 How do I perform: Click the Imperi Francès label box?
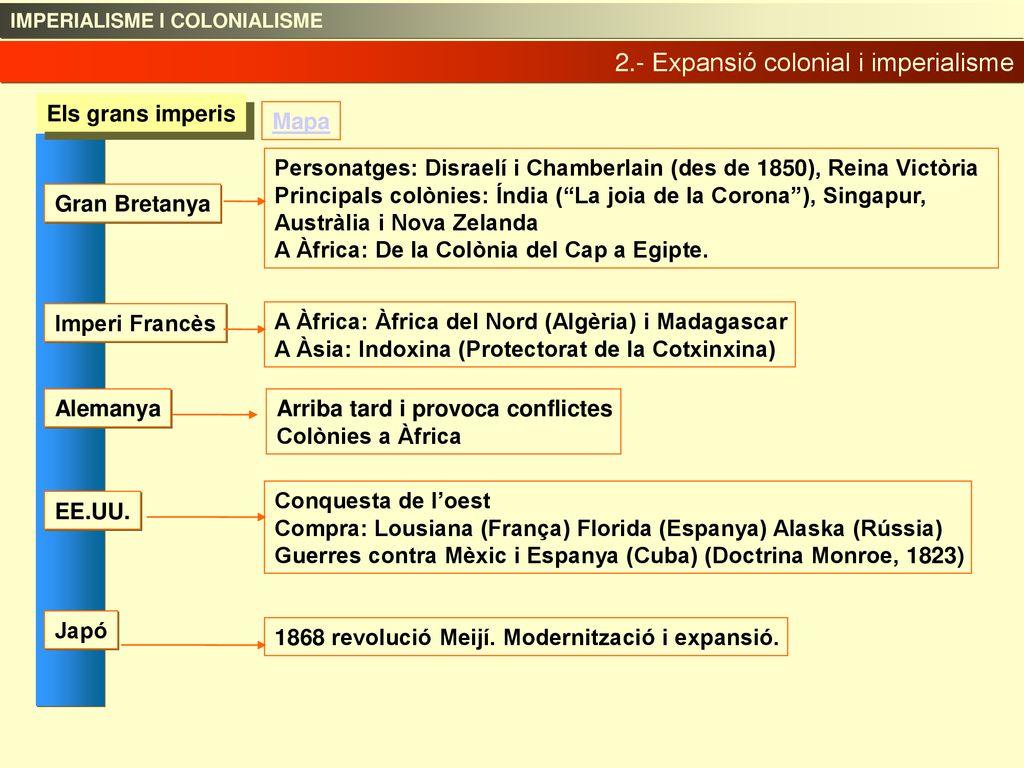[x=135, y=323]
